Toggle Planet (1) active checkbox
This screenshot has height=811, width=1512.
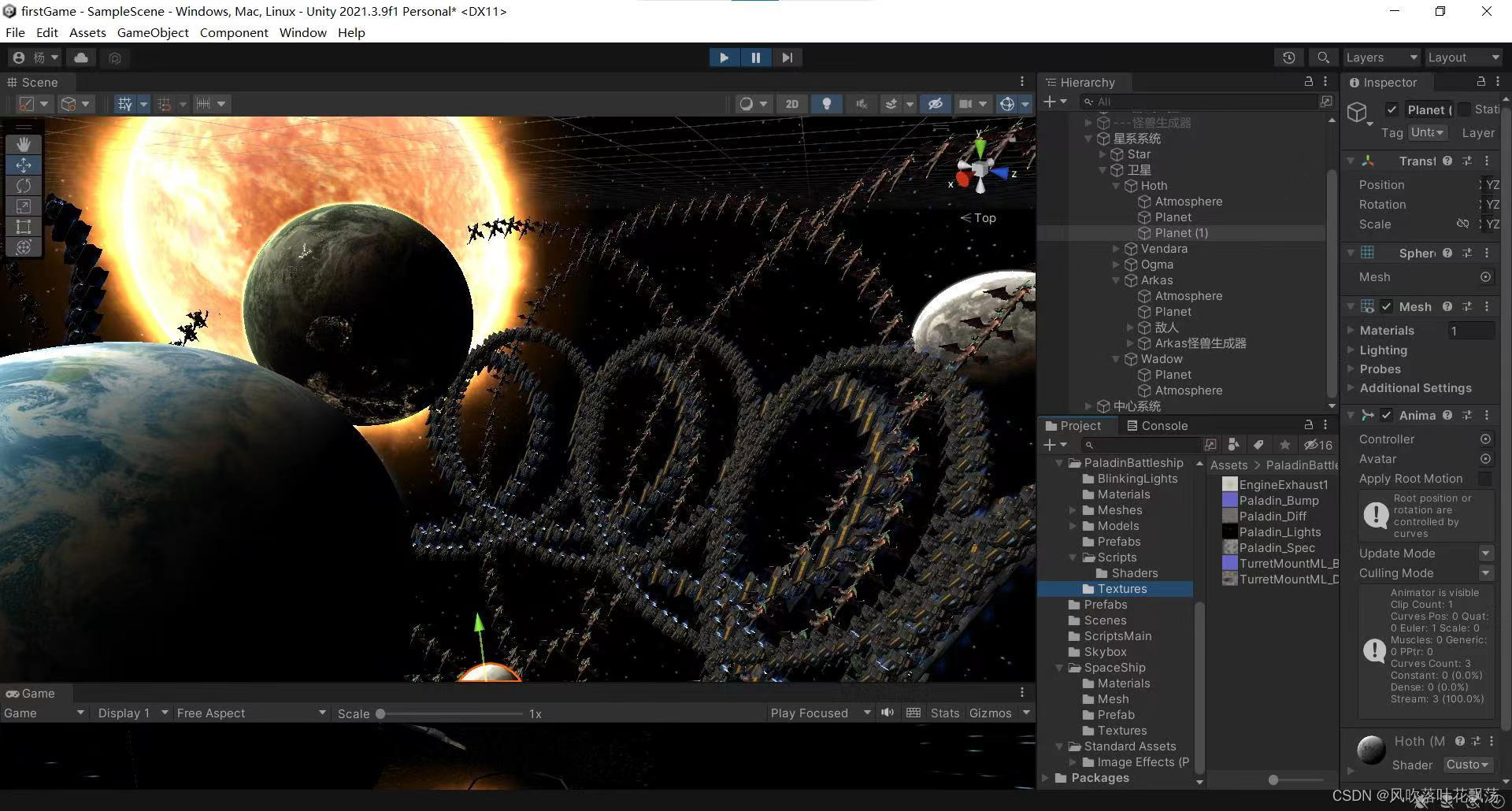click(1392, 109)
